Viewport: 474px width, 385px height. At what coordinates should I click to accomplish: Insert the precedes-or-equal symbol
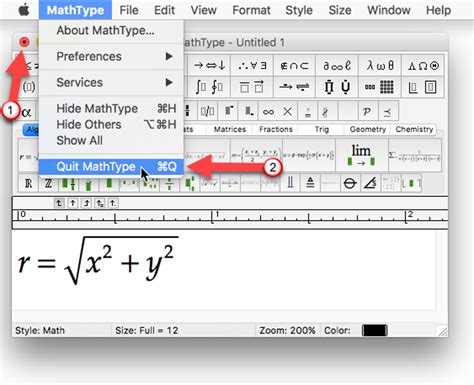pos(387,112)
